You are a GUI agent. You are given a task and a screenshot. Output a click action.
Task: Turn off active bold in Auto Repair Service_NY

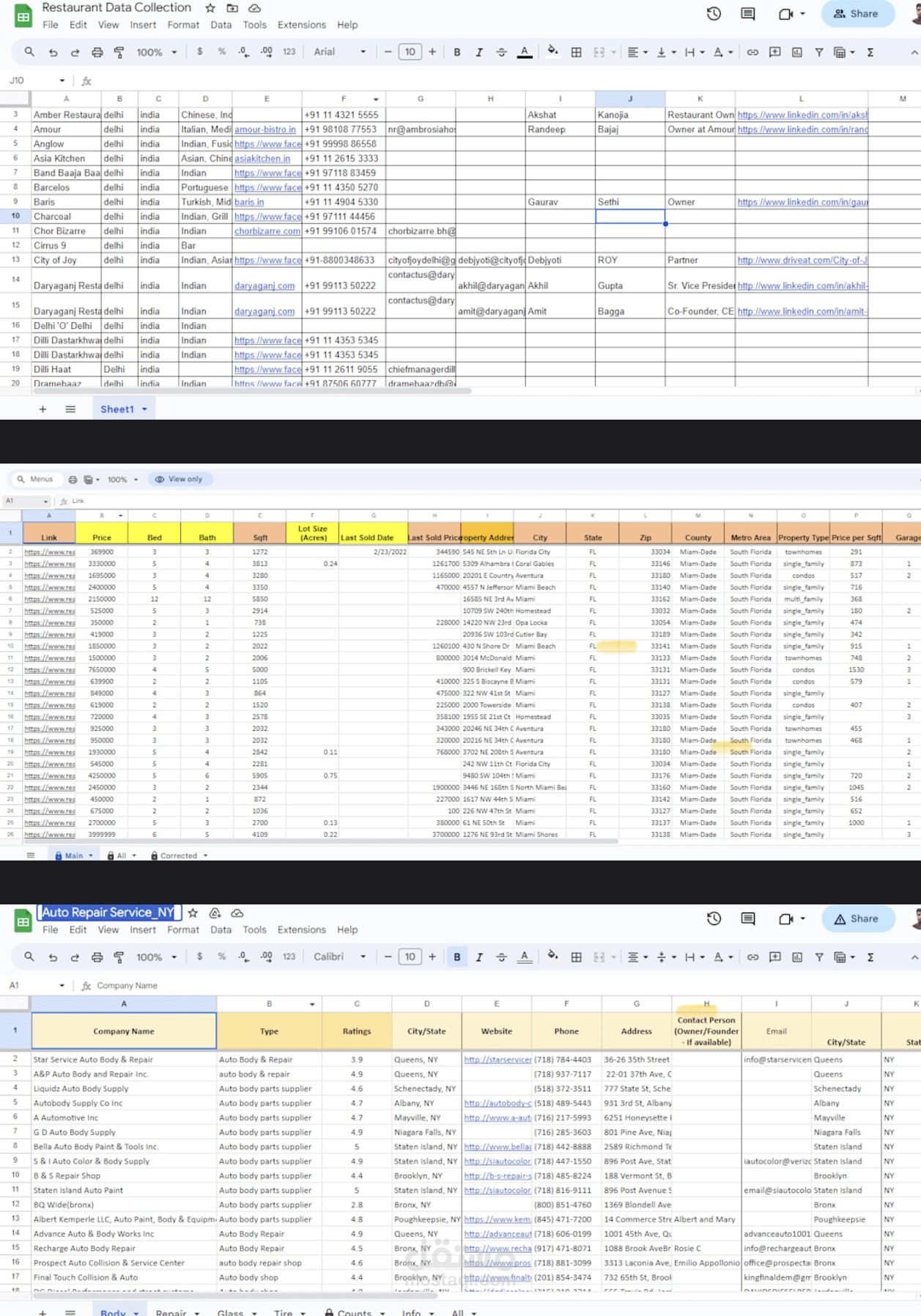tap(457, 957)
